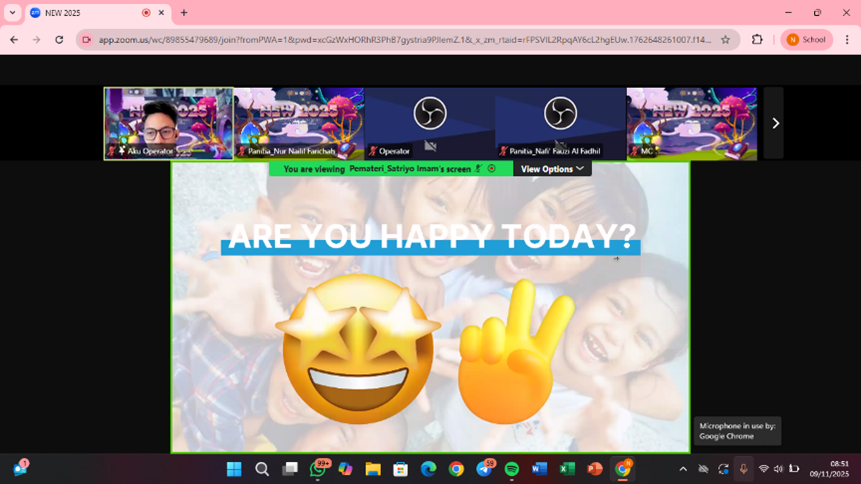The image size is (861, 484).
Task: Open a new browser tab
Action: pos(184,13)
